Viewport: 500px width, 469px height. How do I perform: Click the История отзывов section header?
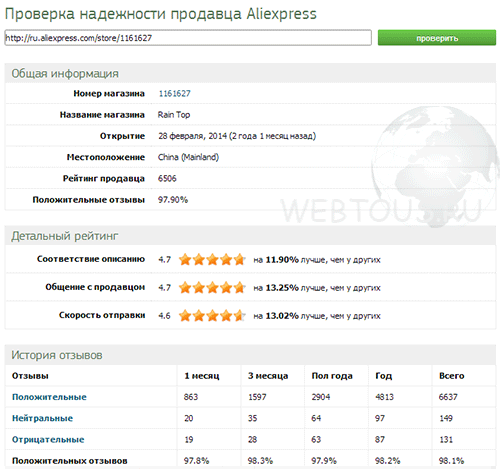point(57,355)
